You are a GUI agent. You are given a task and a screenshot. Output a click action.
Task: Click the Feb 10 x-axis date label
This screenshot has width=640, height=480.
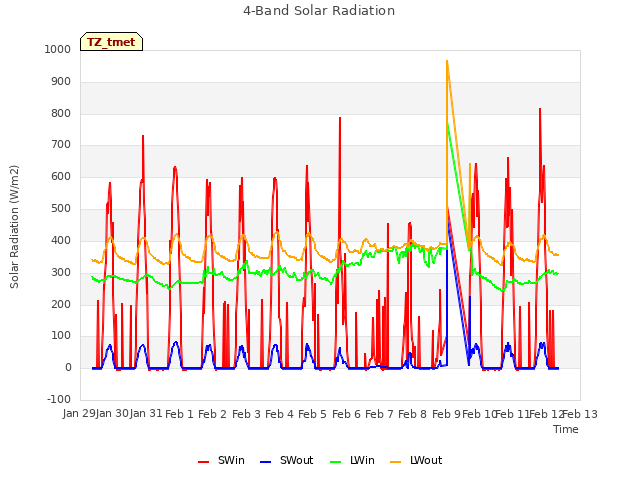tap(479, 414)
